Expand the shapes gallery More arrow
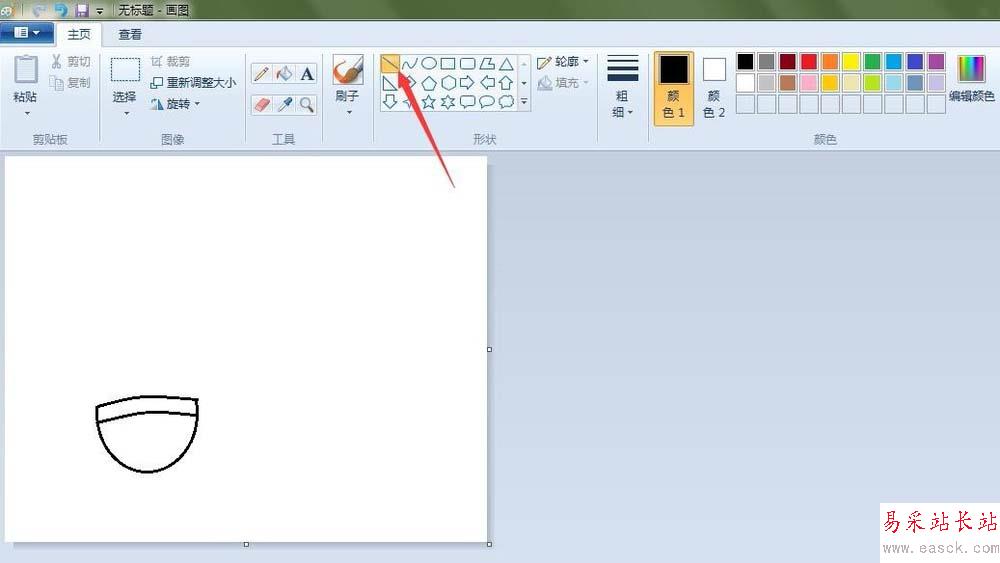This screenshot has width=1000, height=563. [524, 101]
